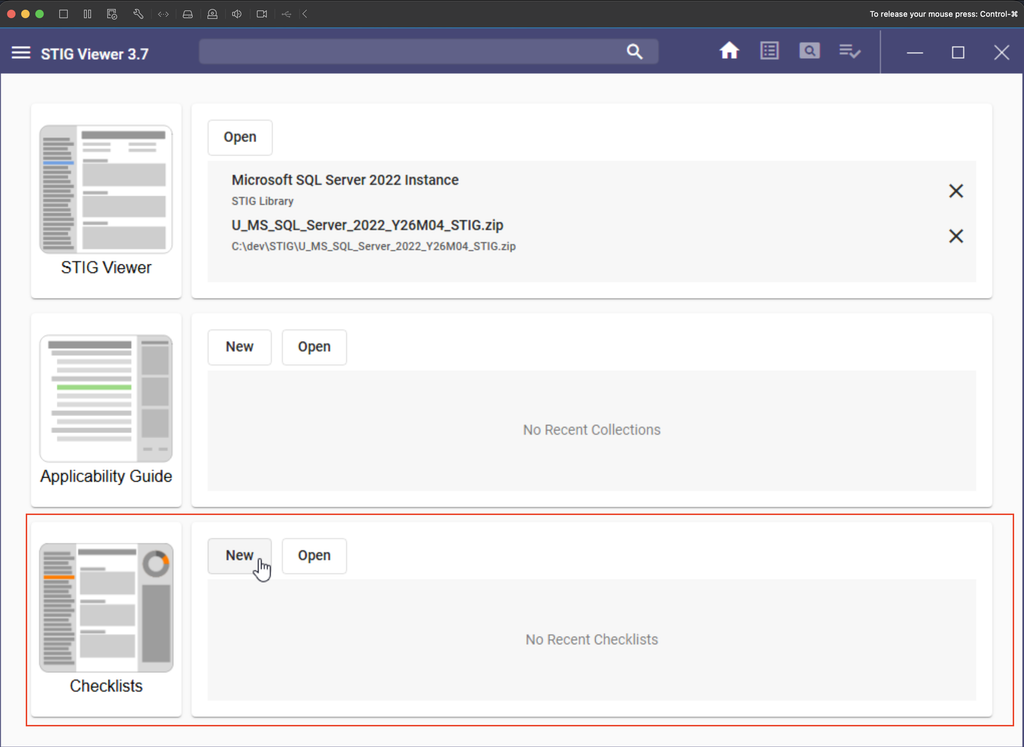Click New in the Applicability Guide section
The height and width of the screenshot is (747, 1024).
240,347
